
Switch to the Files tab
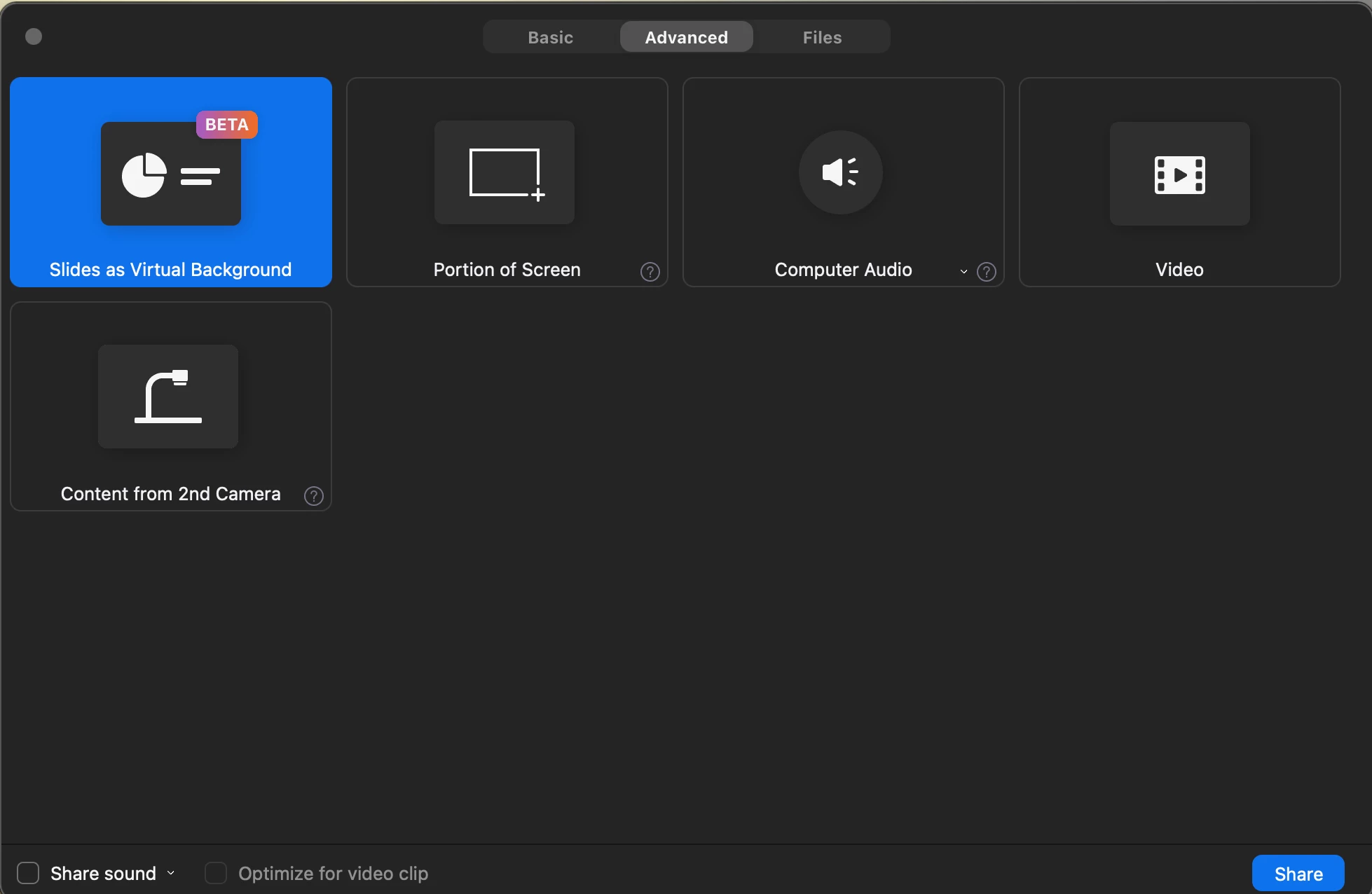coord(822,37)
